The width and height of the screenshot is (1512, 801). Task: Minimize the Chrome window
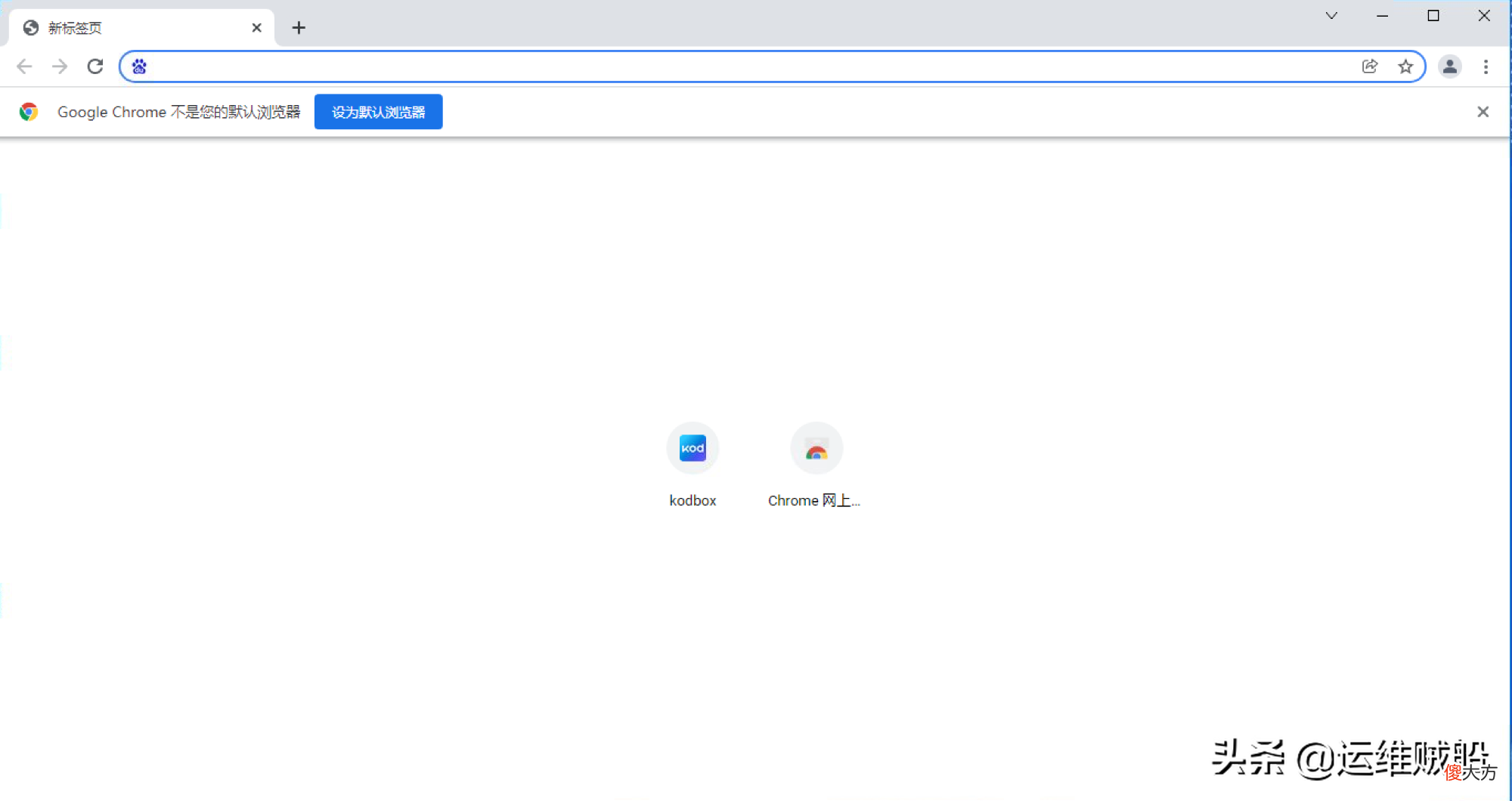1382,16
